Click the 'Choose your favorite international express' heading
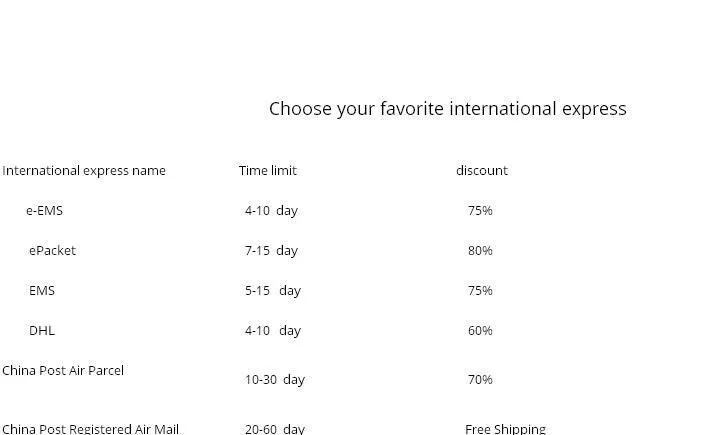The width and height of the screenshot is (706, 435). tap(448, 109)
